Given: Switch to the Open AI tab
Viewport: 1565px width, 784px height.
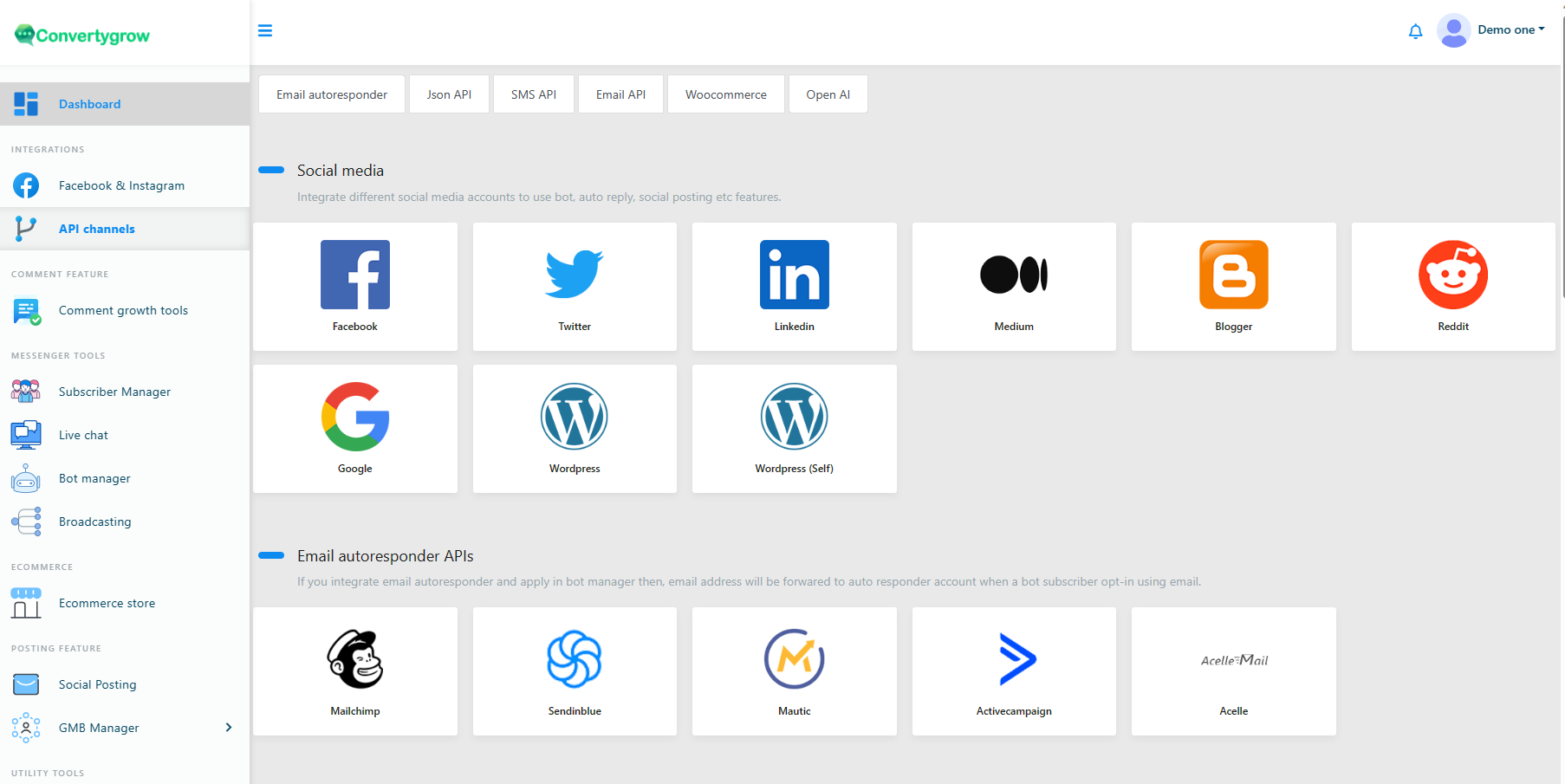Looking at the screenshot, I should [828, 94].
